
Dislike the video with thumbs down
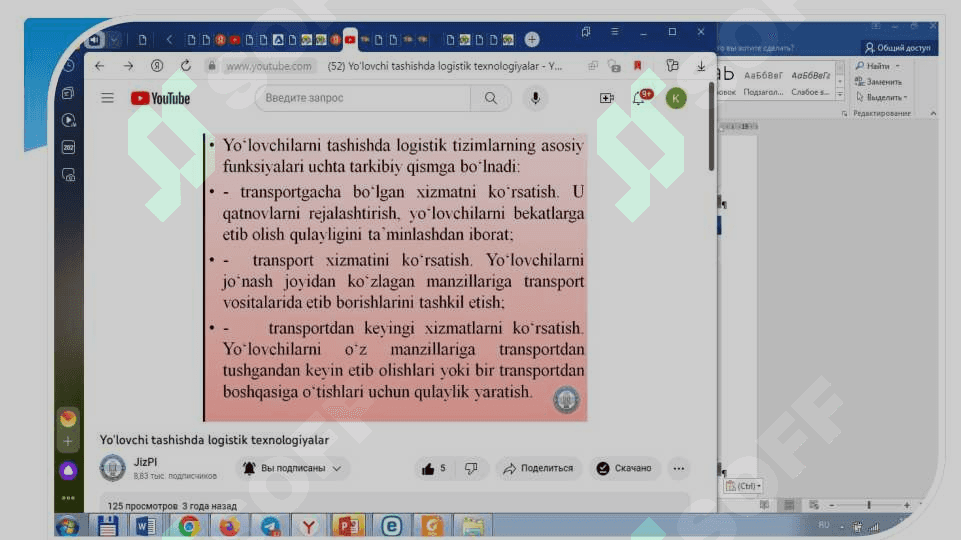click(471, 468)
